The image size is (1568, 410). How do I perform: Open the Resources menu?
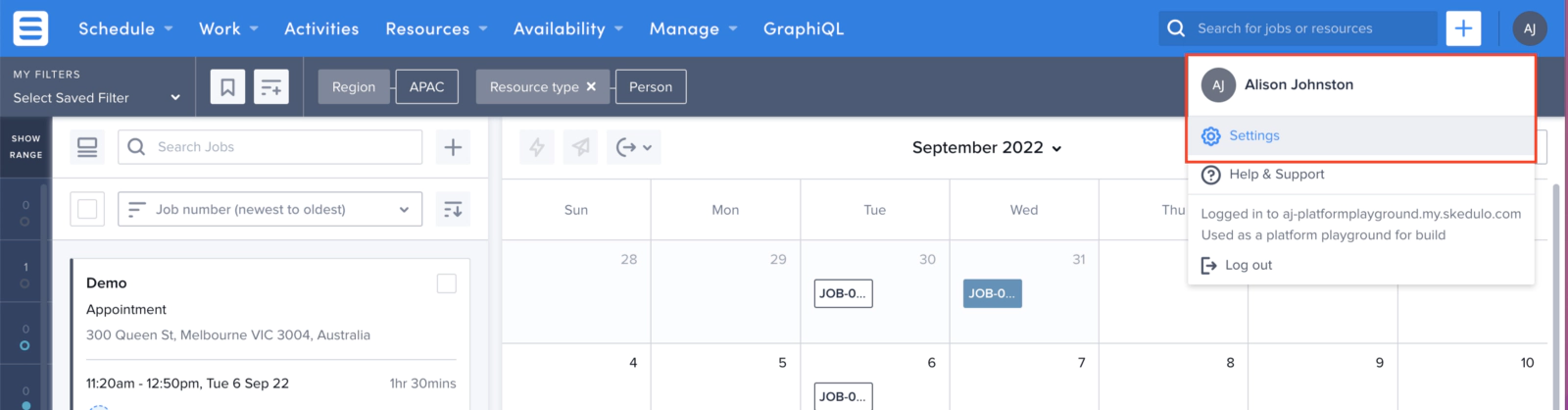[x=436, y=28]
